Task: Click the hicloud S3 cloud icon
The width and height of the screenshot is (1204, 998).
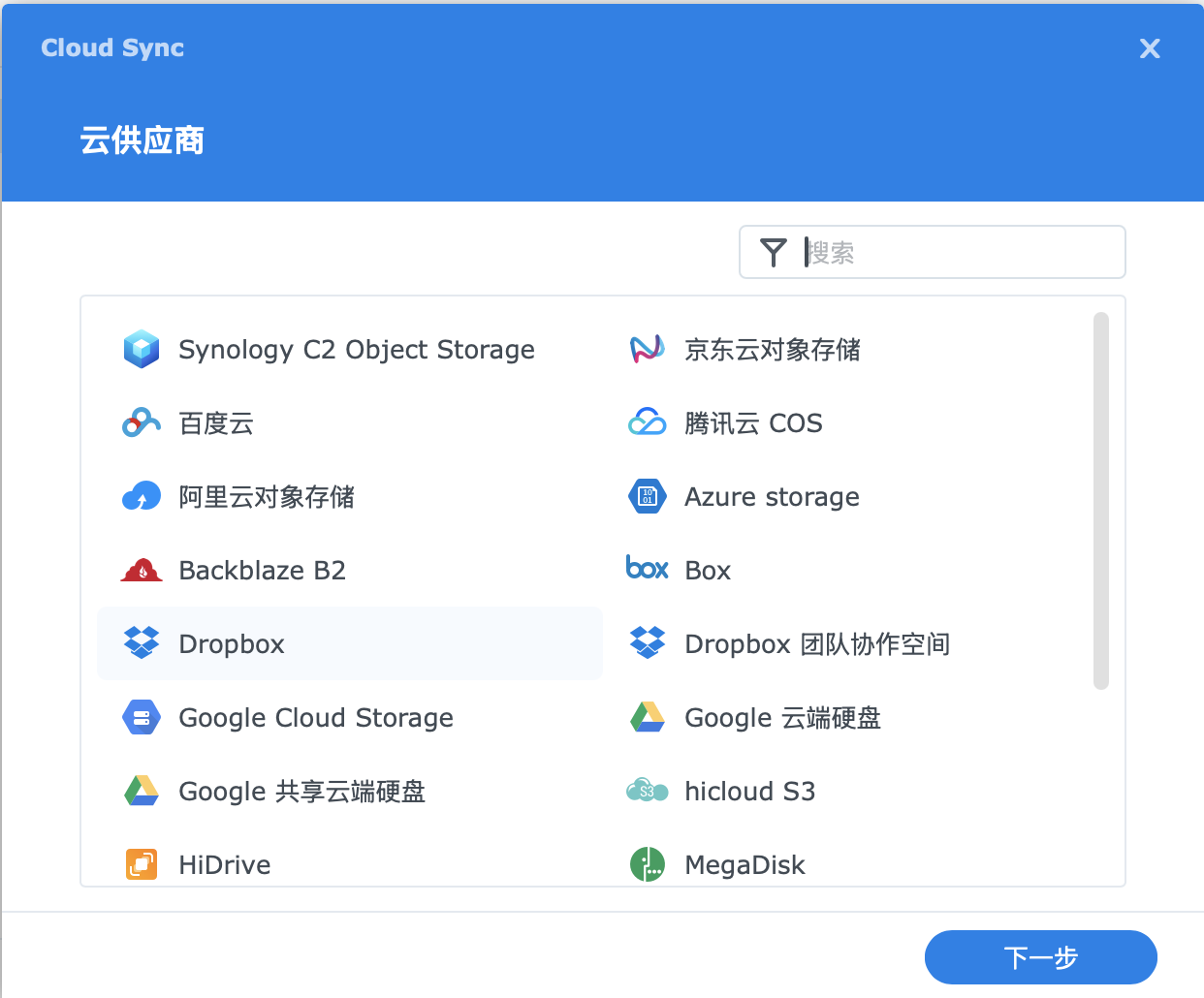Action: [648, 791]
